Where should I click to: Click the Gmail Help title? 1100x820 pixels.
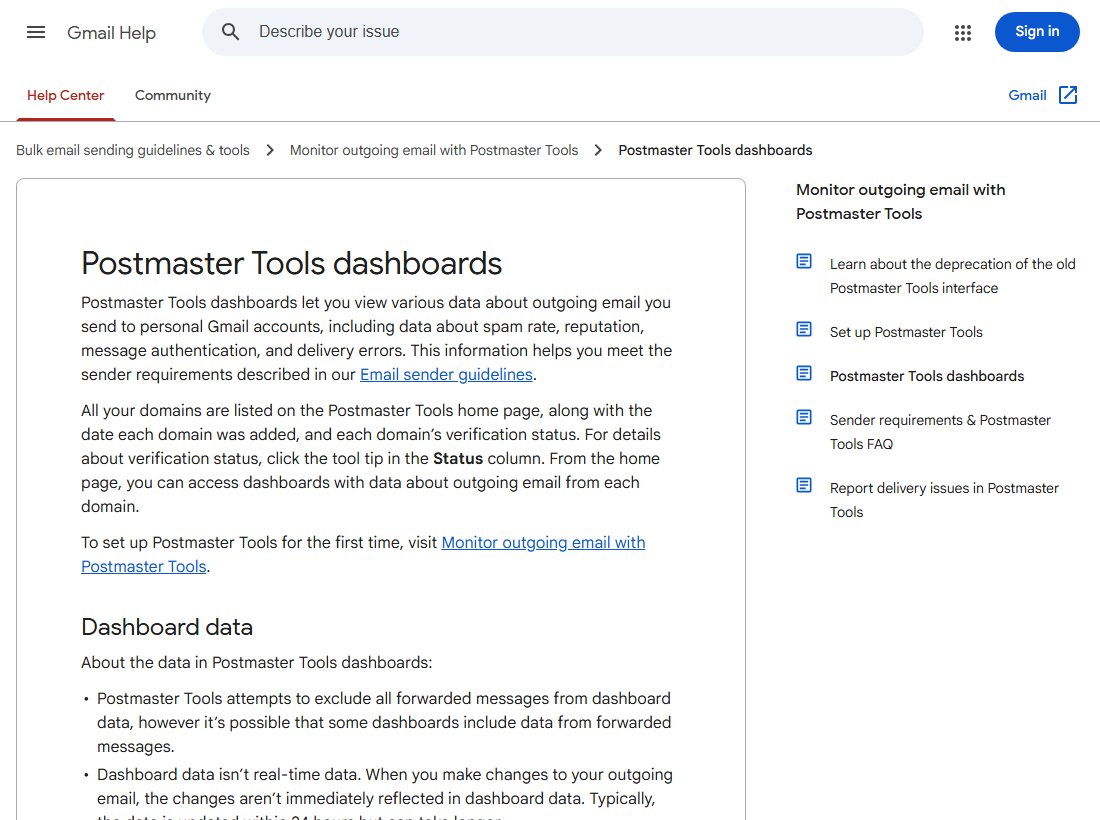click(x=112, y=32)
